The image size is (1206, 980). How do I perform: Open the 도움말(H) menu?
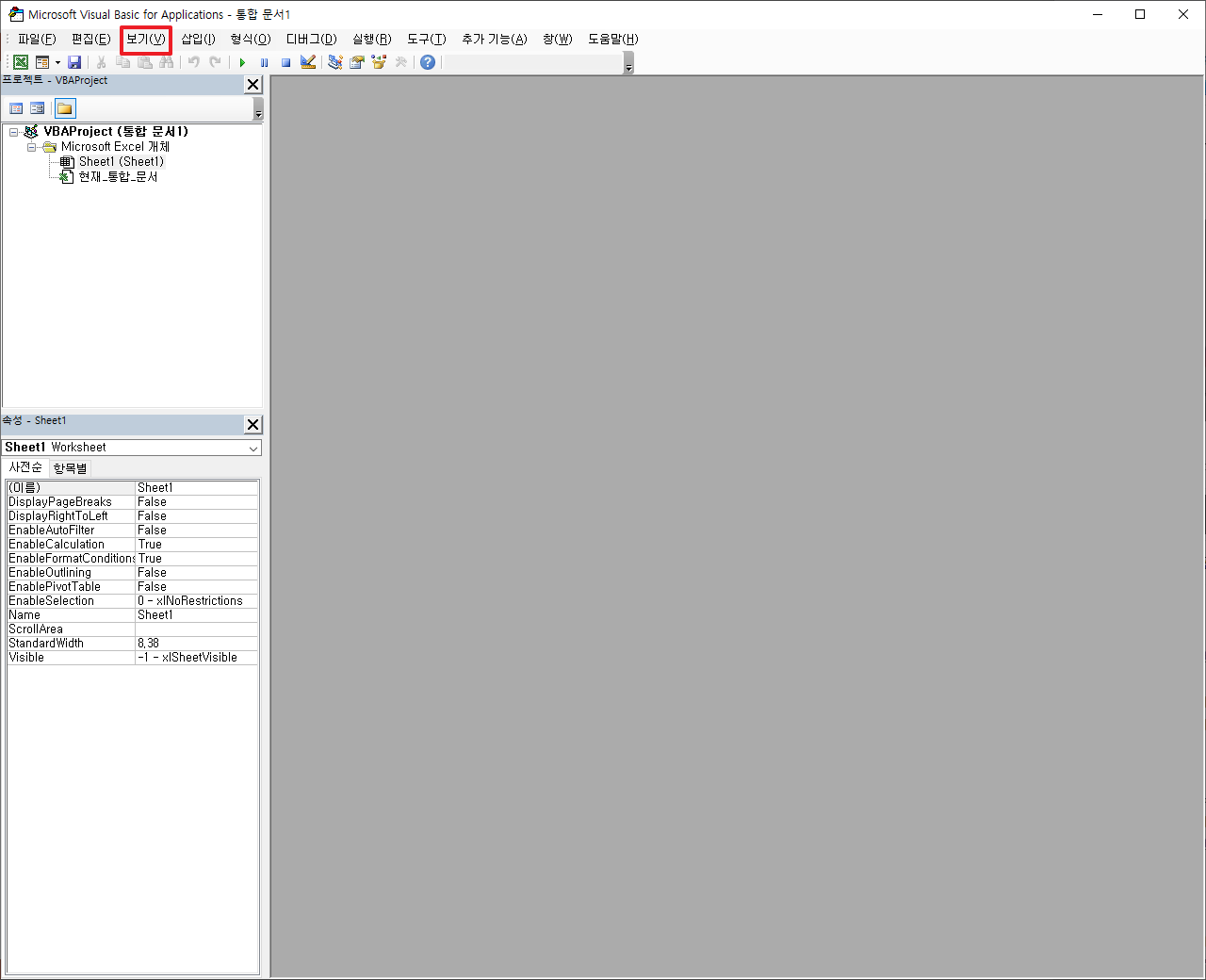point(613,40)
